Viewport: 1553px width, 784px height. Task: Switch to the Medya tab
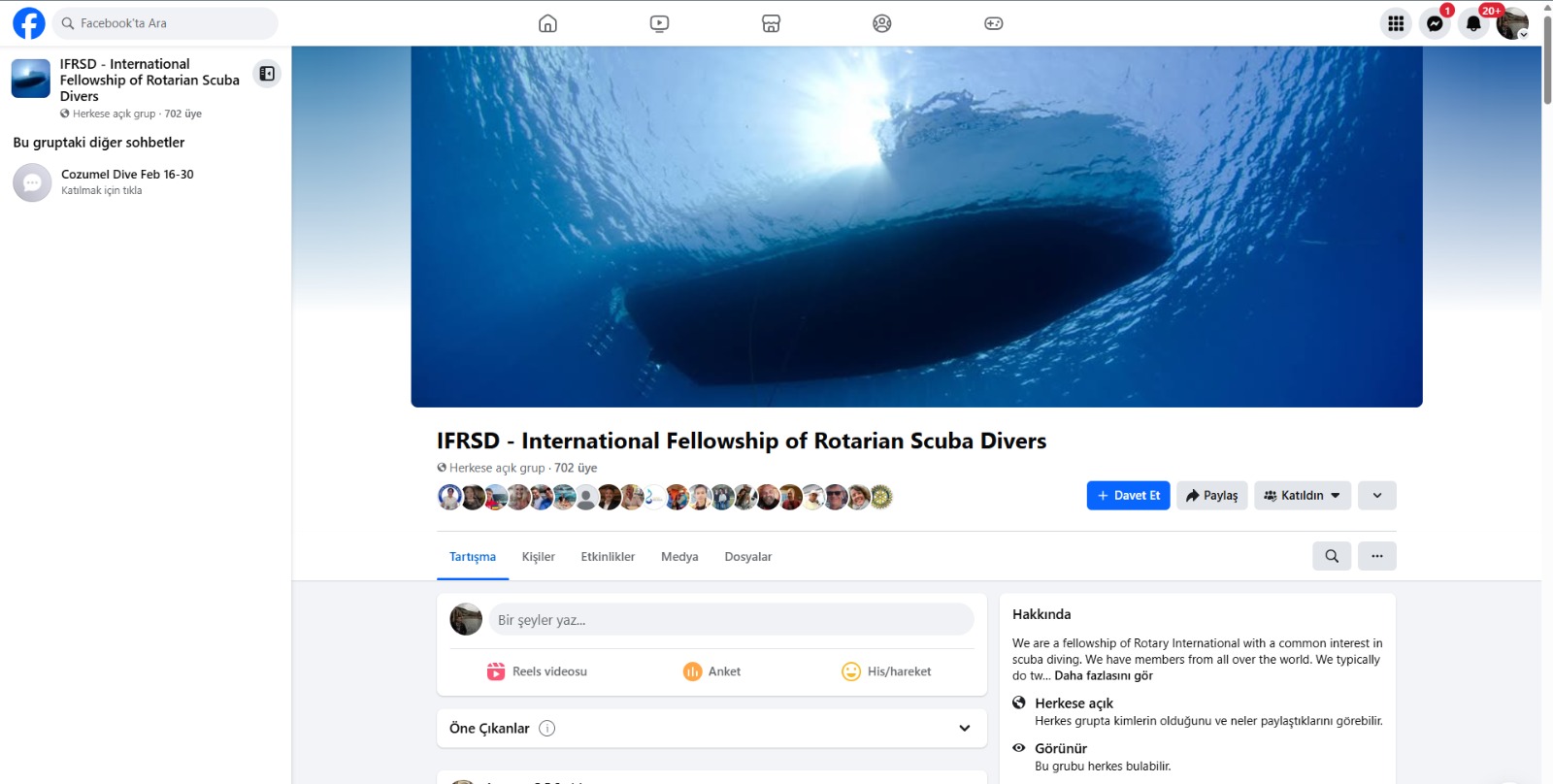(679, 557)
